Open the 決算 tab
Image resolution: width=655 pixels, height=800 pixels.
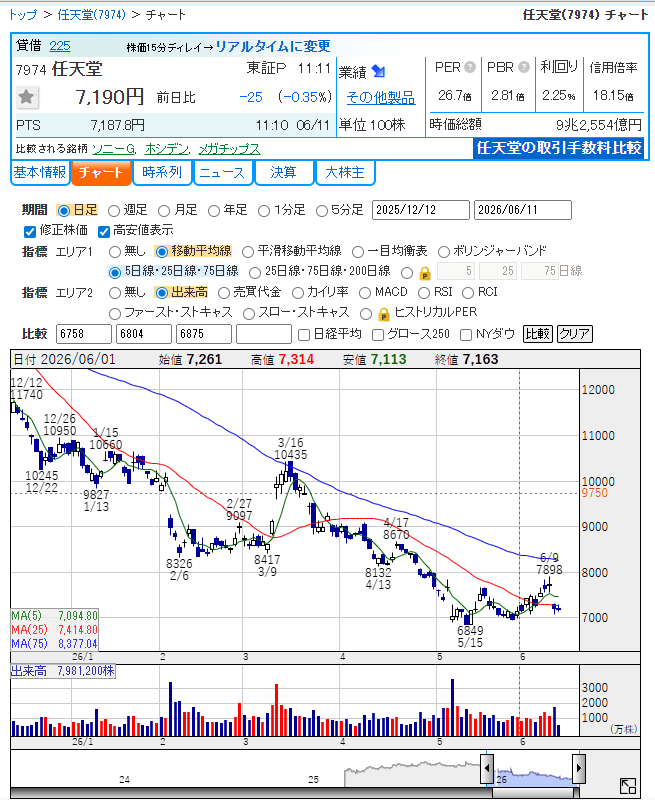click(284, 172)
